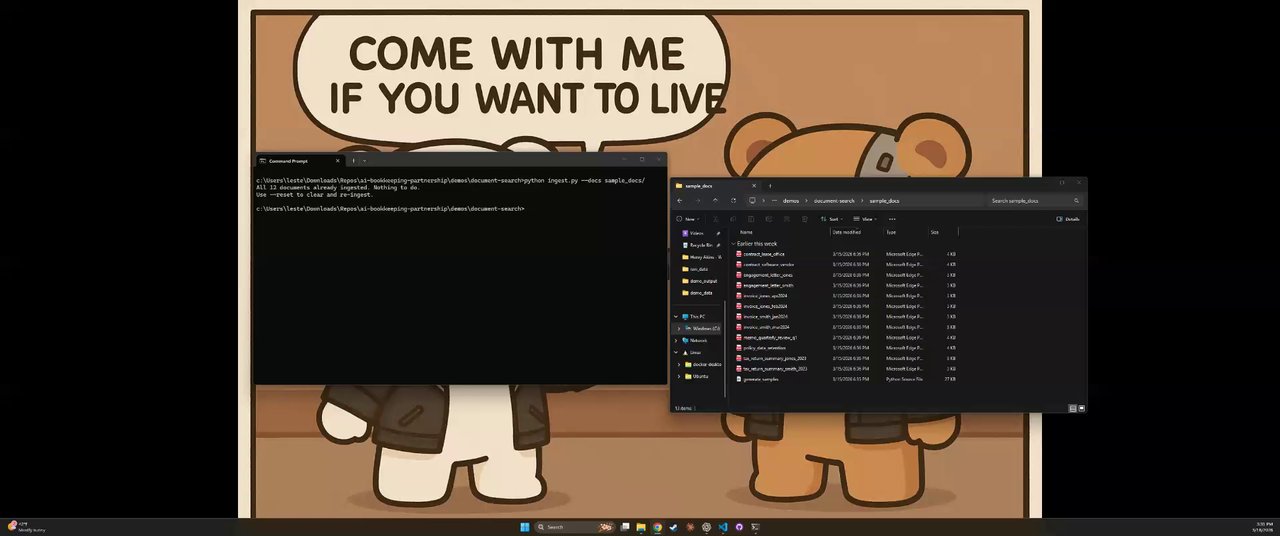Viewport: 1280px width, 536px height.
Task: Select Network in the navigation pane
Action: pyautogui.click(x=698, y=340)
